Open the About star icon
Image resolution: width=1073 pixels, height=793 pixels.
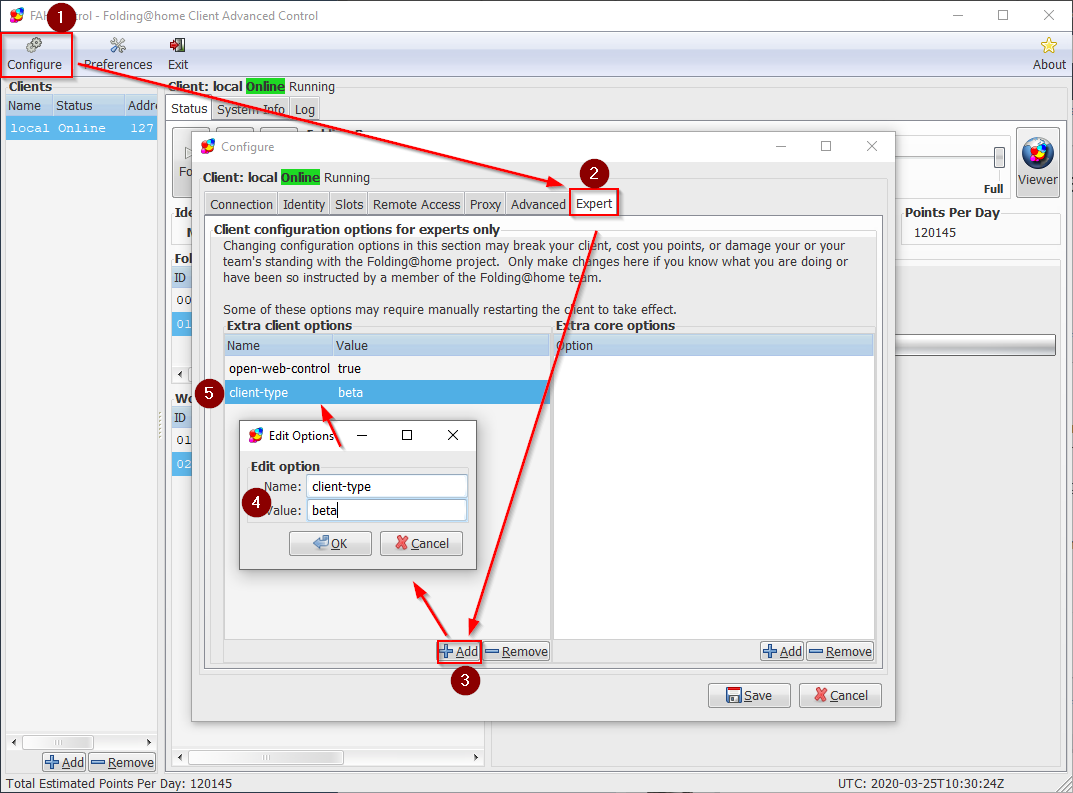1049,54
